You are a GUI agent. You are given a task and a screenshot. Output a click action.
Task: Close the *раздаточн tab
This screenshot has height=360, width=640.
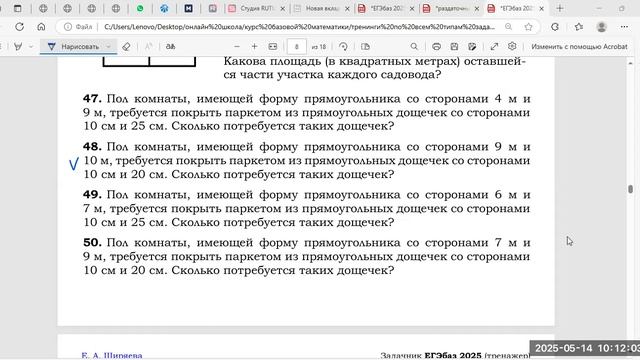pyautogui.click(x=477, y=8)
